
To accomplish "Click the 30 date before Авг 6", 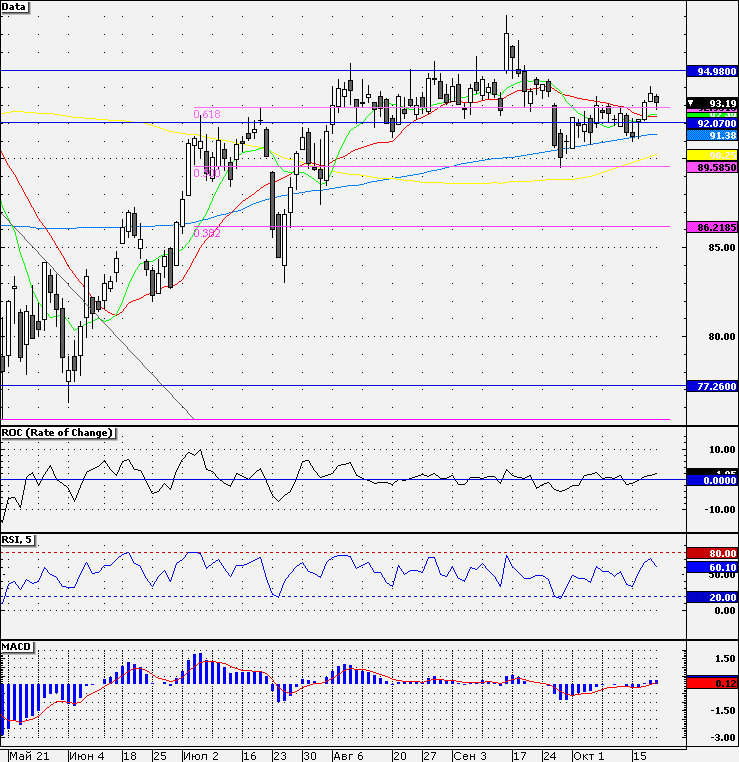I will (310, 756).
